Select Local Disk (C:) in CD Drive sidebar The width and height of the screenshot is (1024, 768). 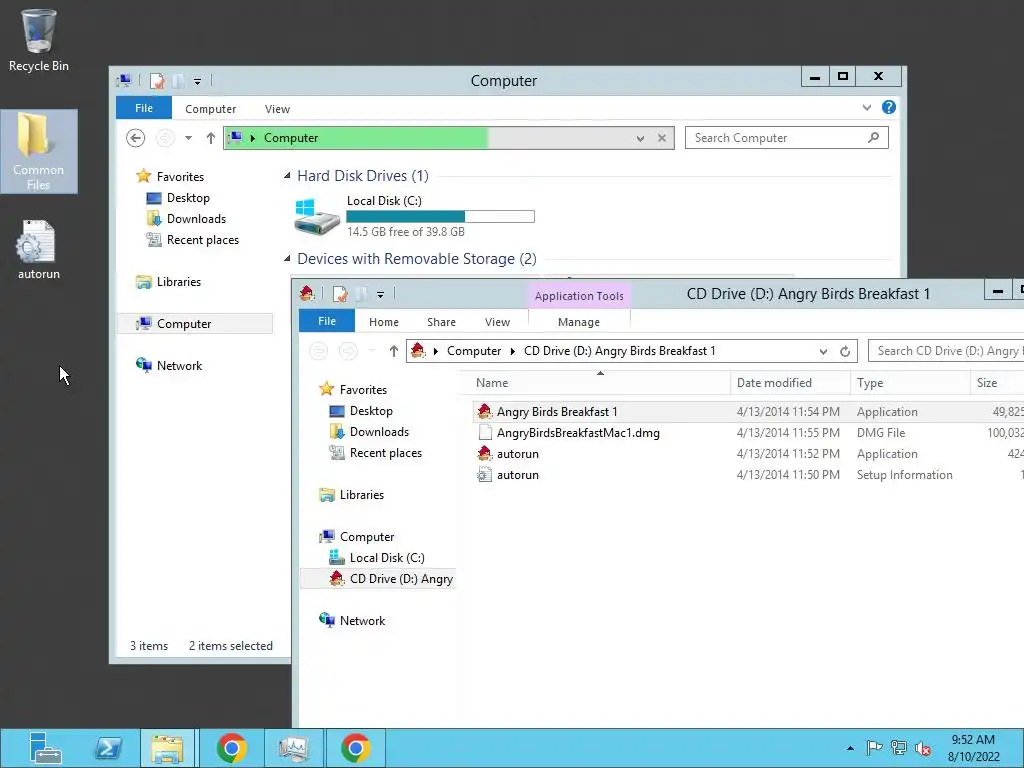[387, 558]
